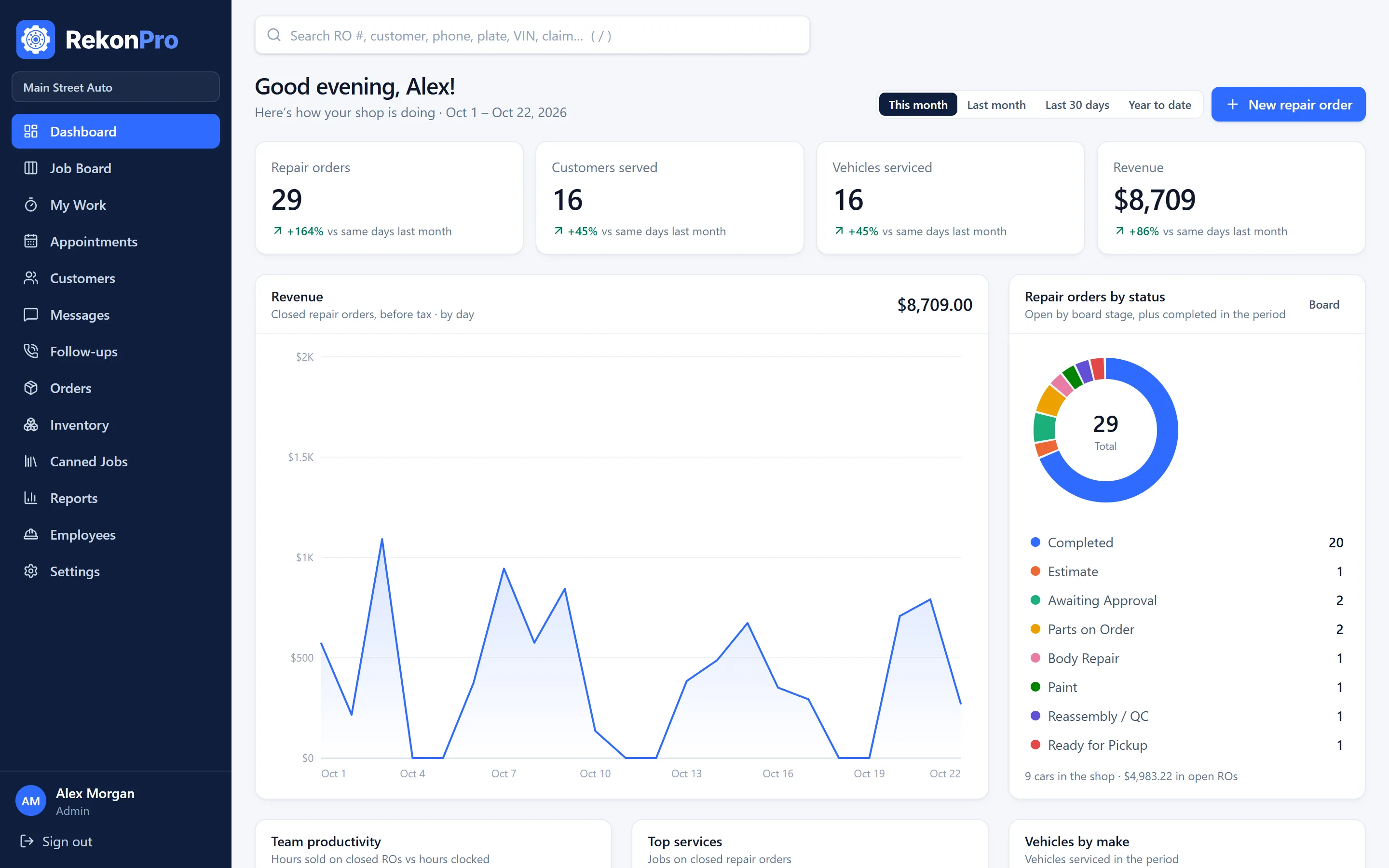This screenshot has width=1389, height=868.
Task: Click the Repair orders 29 stat card
Action: 389,198
